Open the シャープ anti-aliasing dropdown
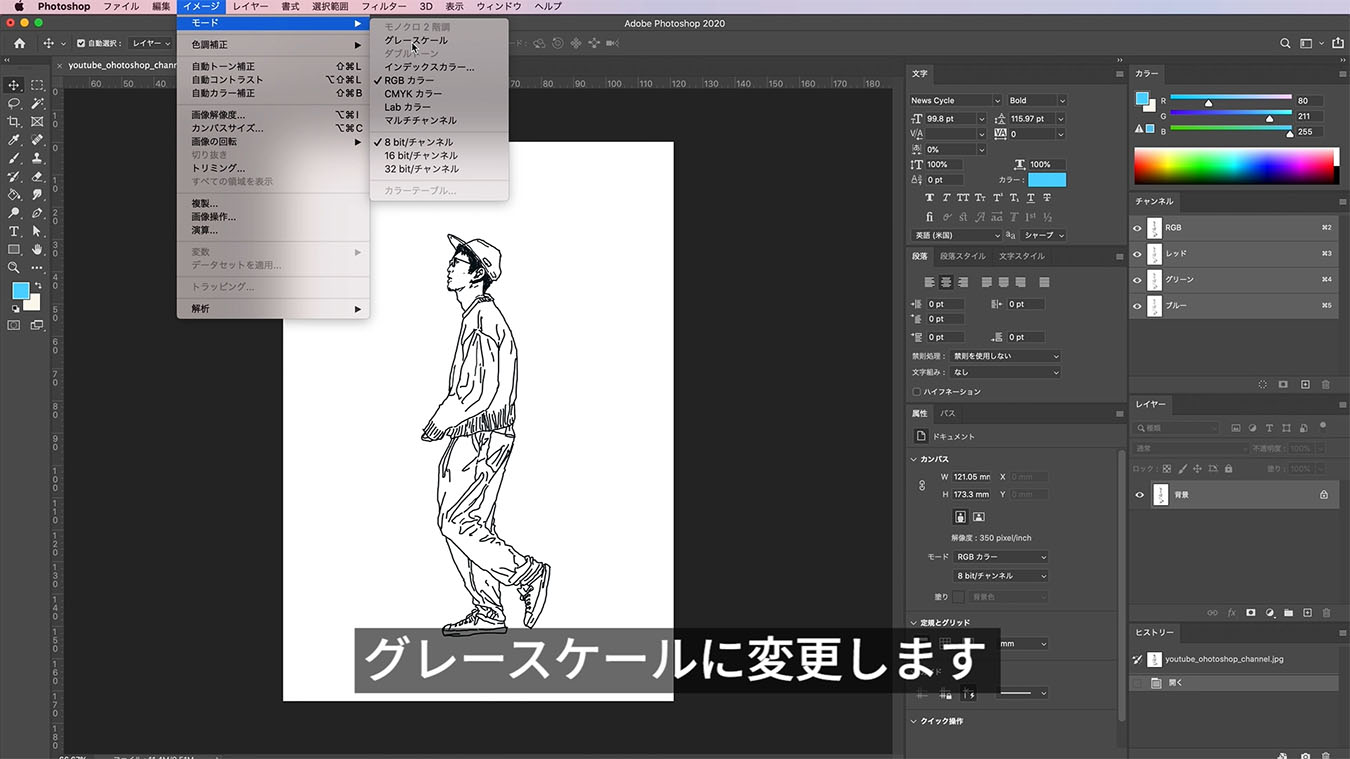This screenshot has height=759, width=1350. click(1044, 235)
